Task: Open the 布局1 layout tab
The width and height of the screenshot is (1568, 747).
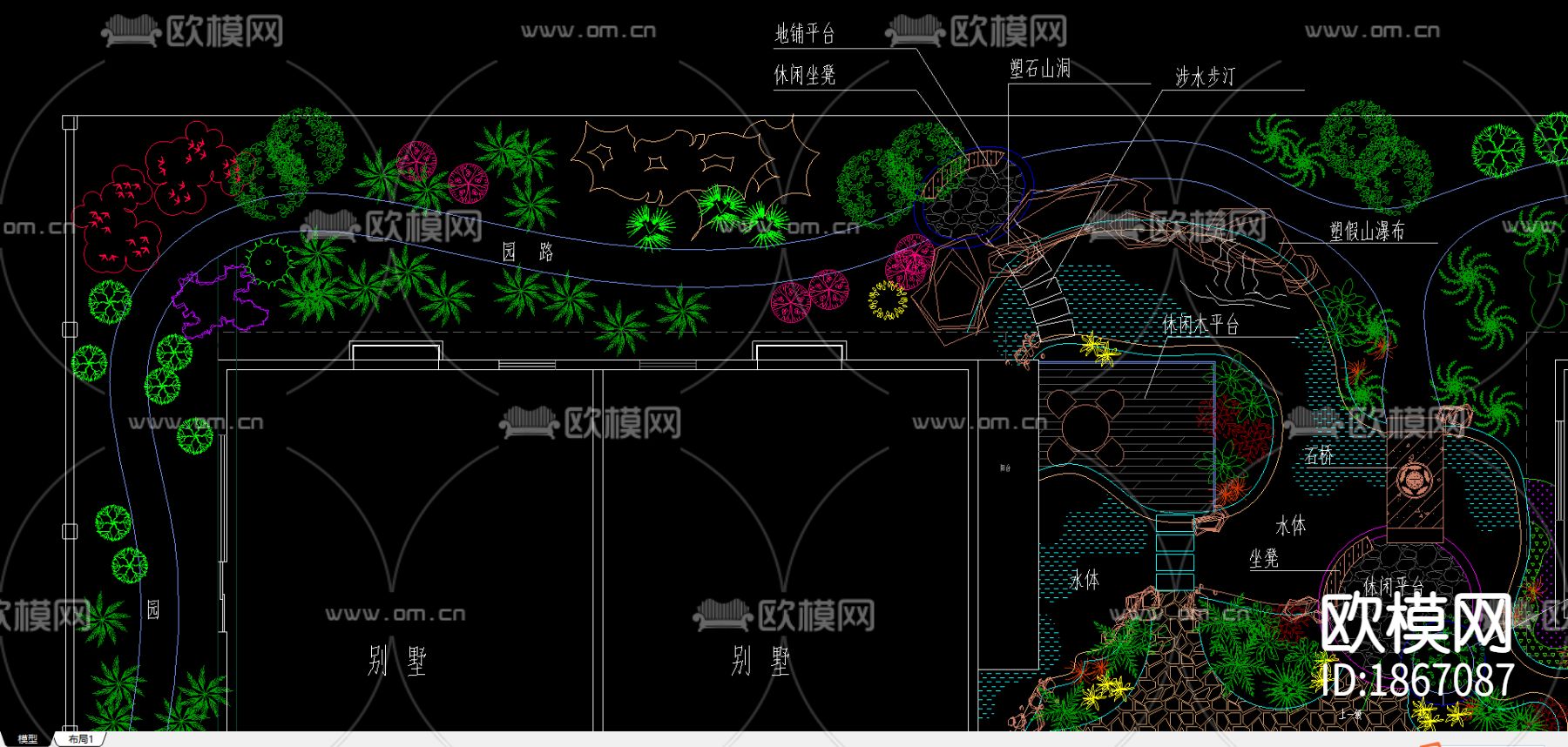Action: click(x=81, y=739)
